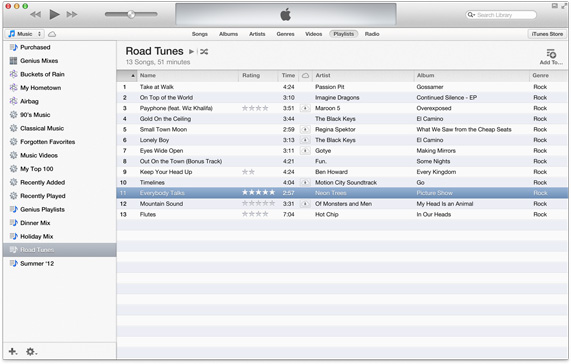The image size is (571, 364).
Task: Open search options magnifier dropdown
Action: 471,15
